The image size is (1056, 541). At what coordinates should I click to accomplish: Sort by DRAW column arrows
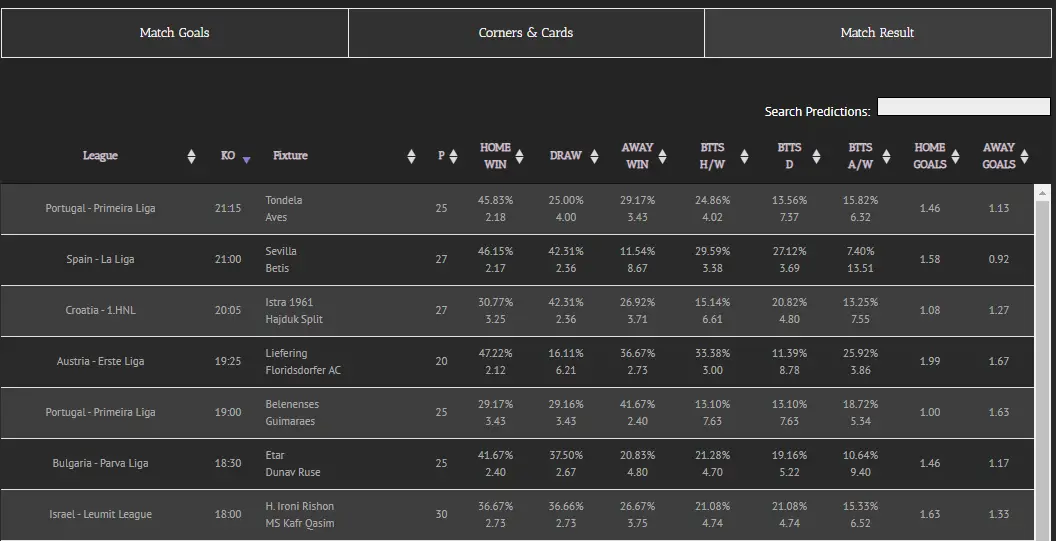click(594, 156)
